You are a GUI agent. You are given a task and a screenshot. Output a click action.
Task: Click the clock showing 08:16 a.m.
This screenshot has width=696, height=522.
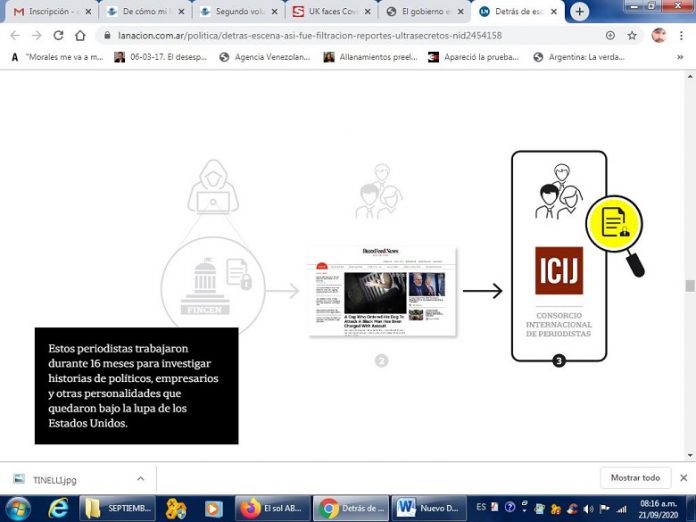[x=659, y=509]
